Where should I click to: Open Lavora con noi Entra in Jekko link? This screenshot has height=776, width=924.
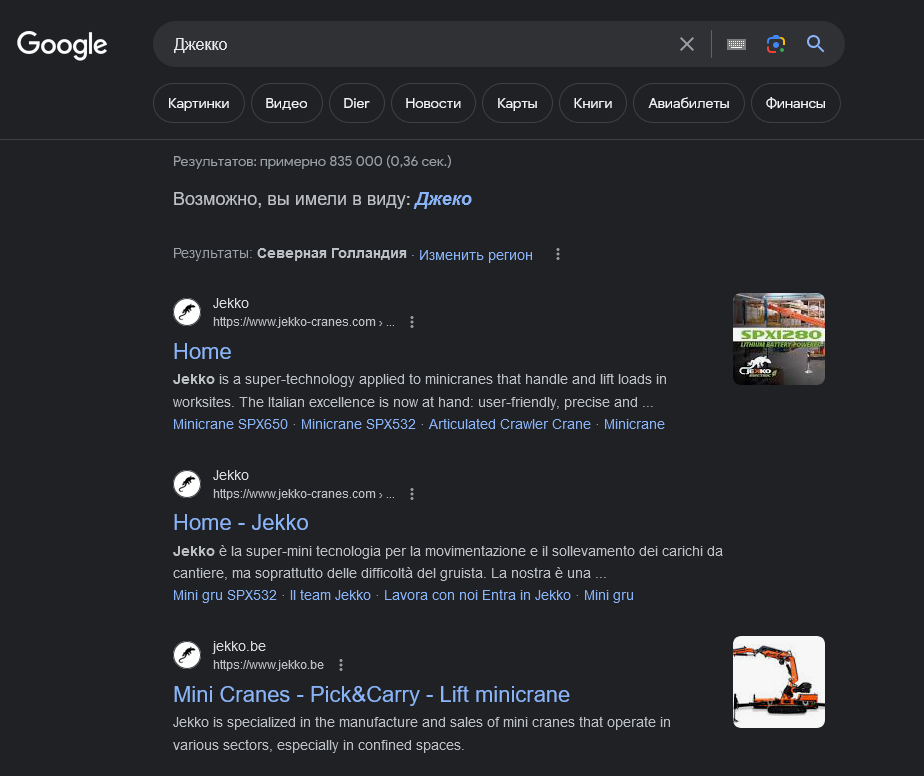(x=477, y=595)
